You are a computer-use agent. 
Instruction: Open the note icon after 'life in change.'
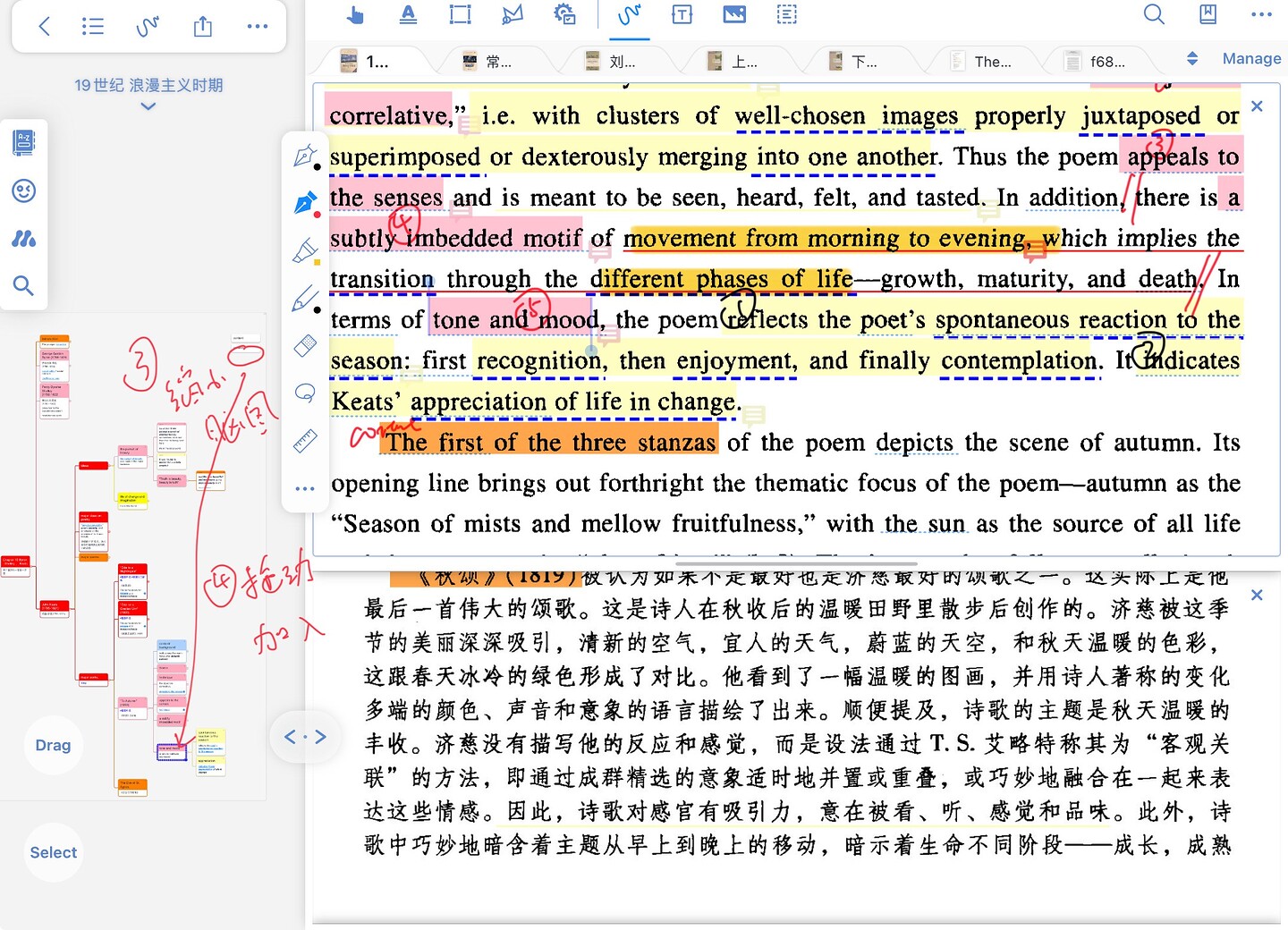(754, 415)
